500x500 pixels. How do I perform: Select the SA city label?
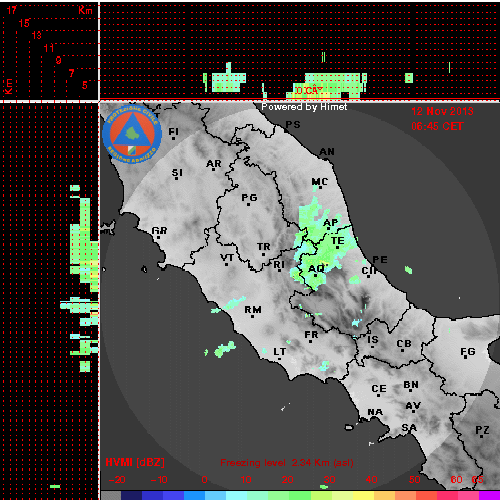coord(409,427)
